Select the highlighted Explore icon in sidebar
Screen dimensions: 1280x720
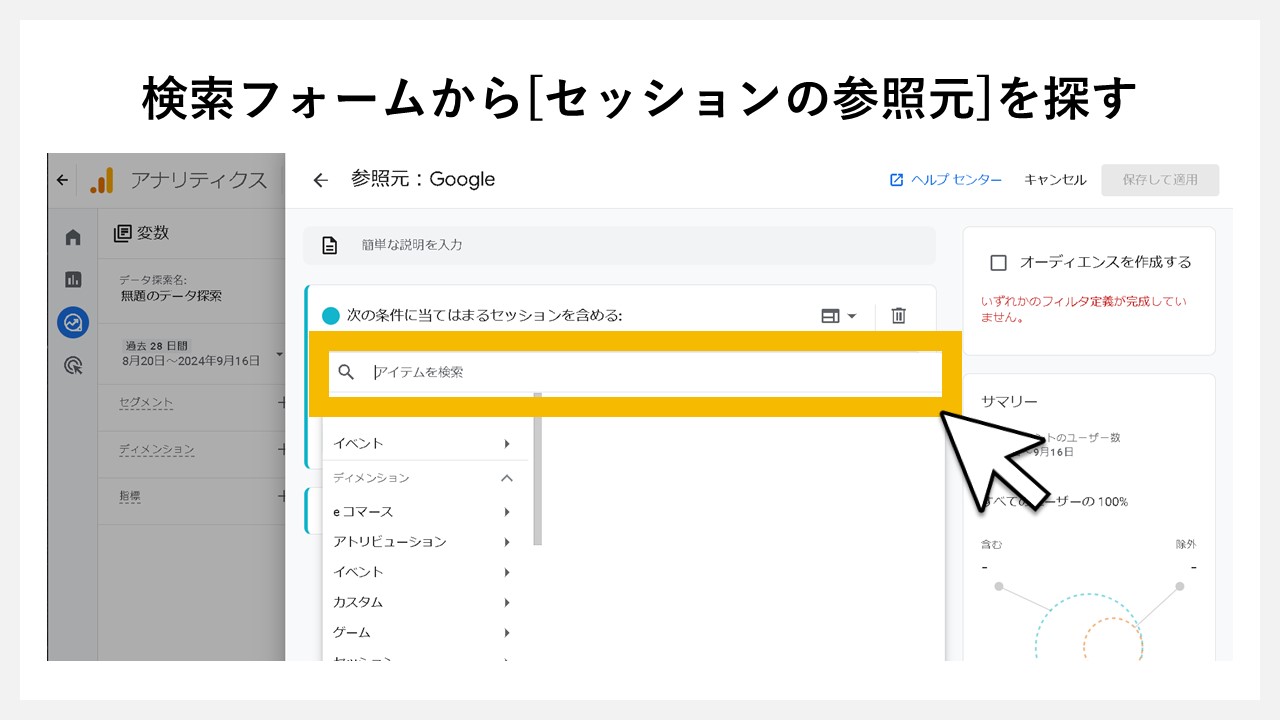pos(71,321)
